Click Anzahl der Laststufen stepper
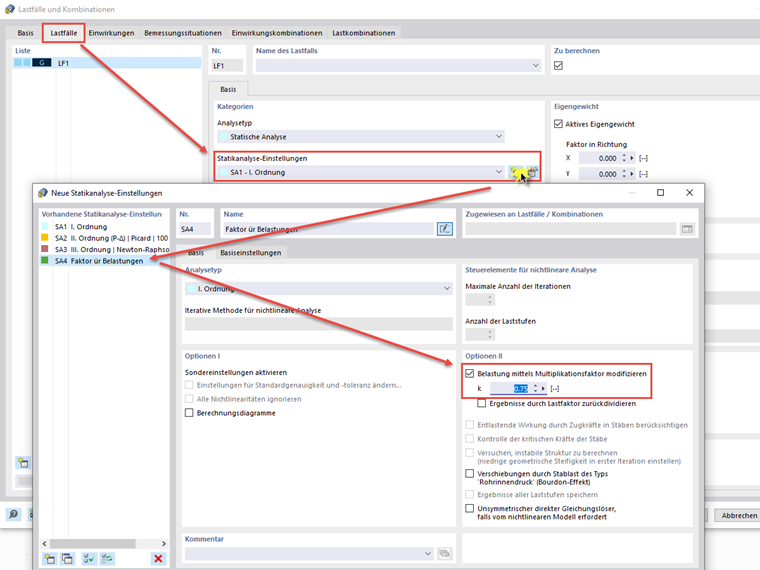 (490, 334)
